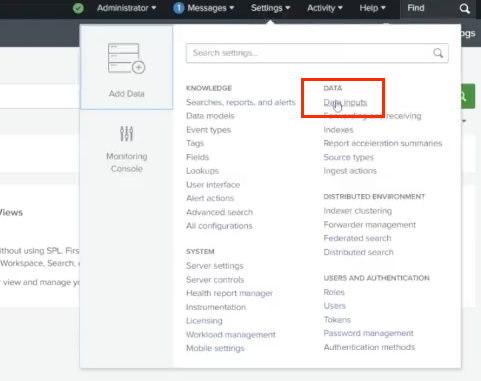Open the Activity dropdown menu
481x381 pixels.
(325, 8)
